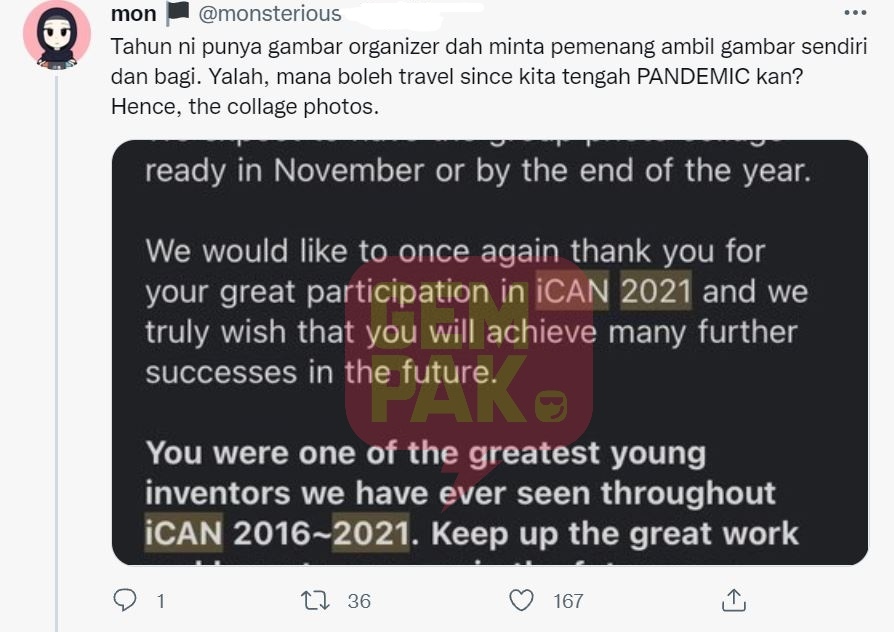This screenshot has width=894, height=632.
Task: View the retweet count of 36
Action: (359, 601)
